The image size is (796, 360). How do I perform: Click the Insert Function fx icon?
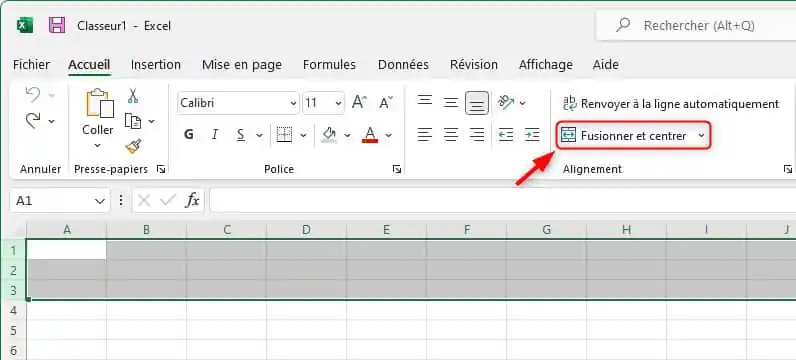pos(192,201)
